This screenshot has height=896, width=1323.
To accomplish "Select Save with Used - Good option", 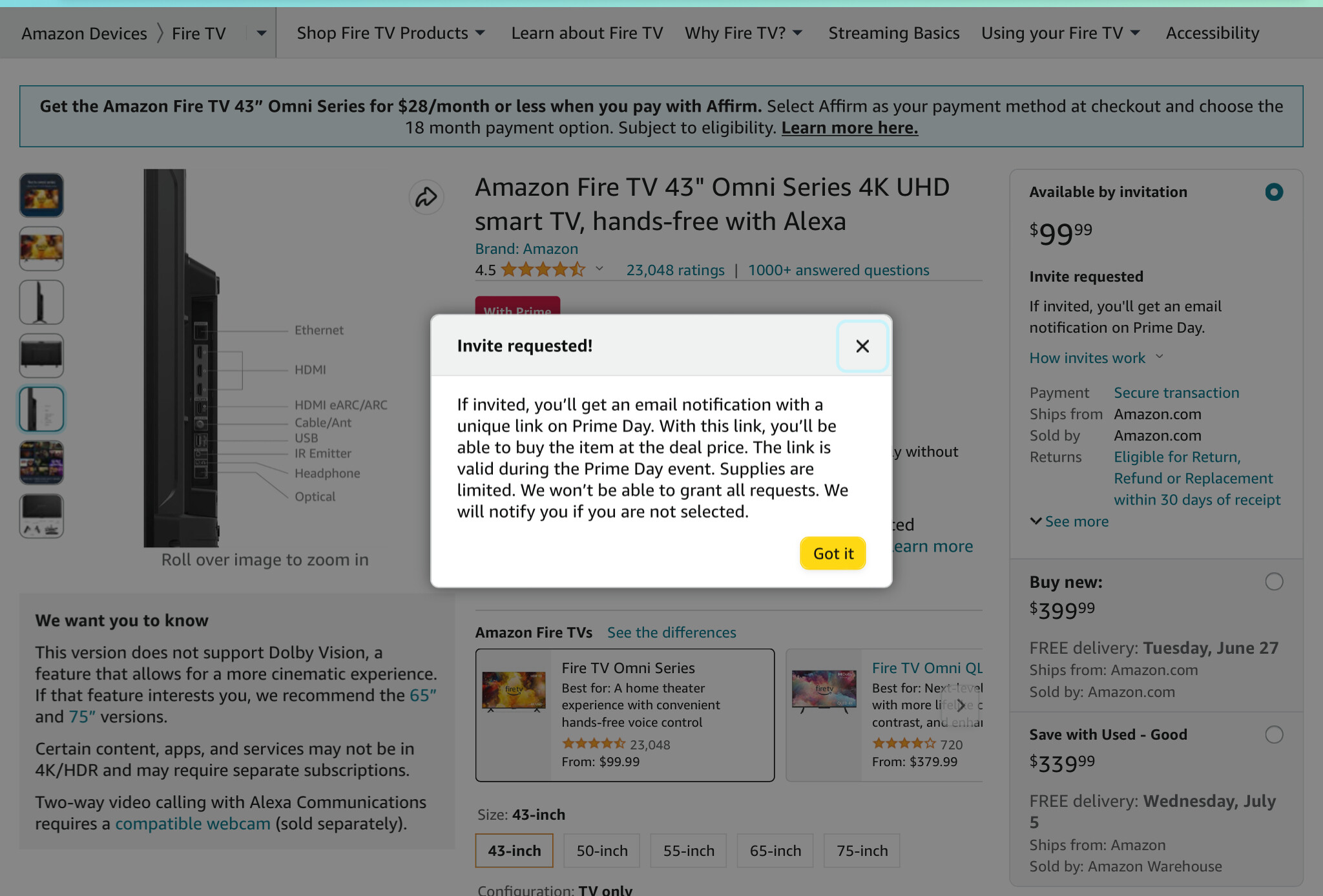I will tap(1274, 735).
